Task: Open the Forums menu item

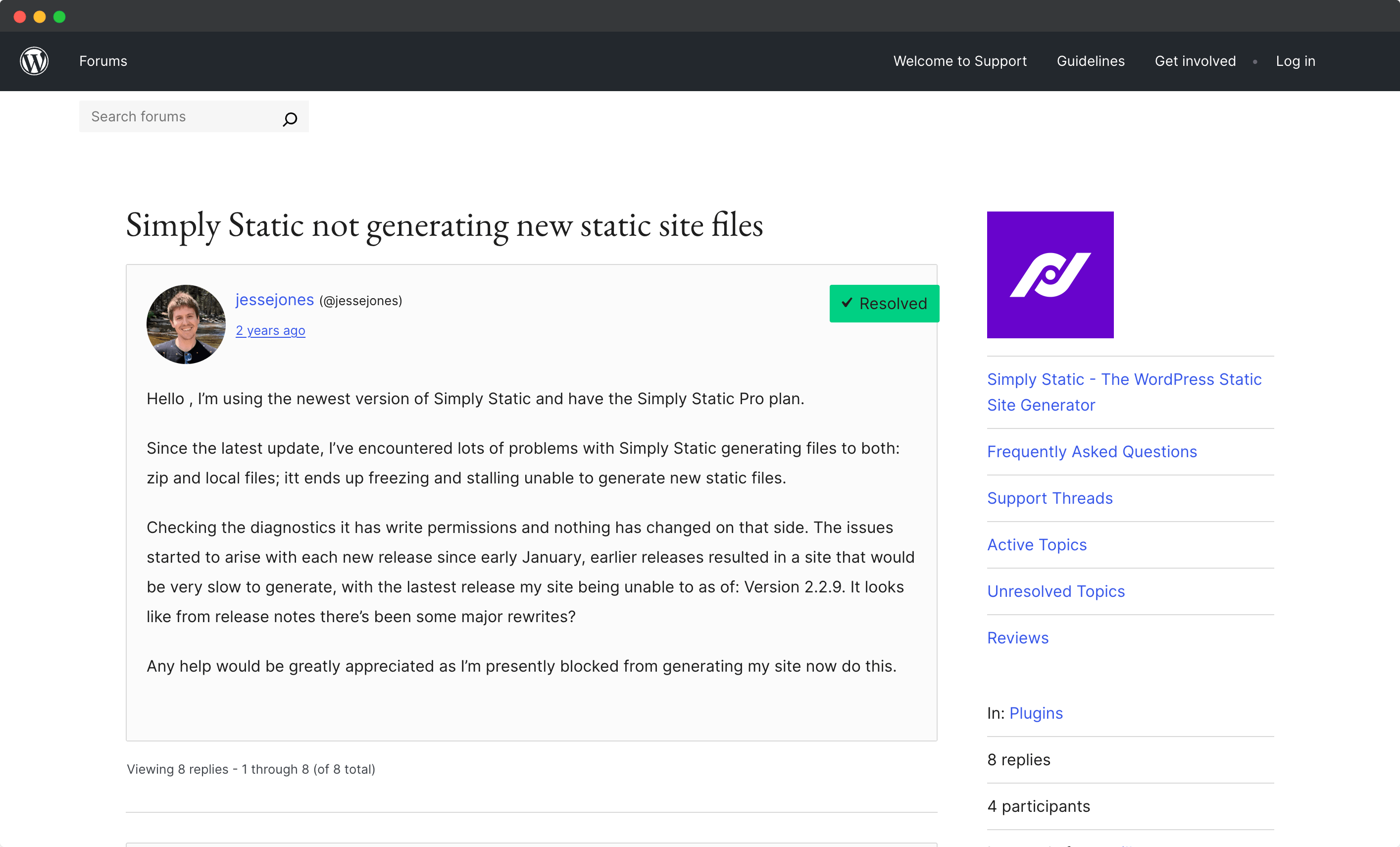Action: (x=103, y=61)
